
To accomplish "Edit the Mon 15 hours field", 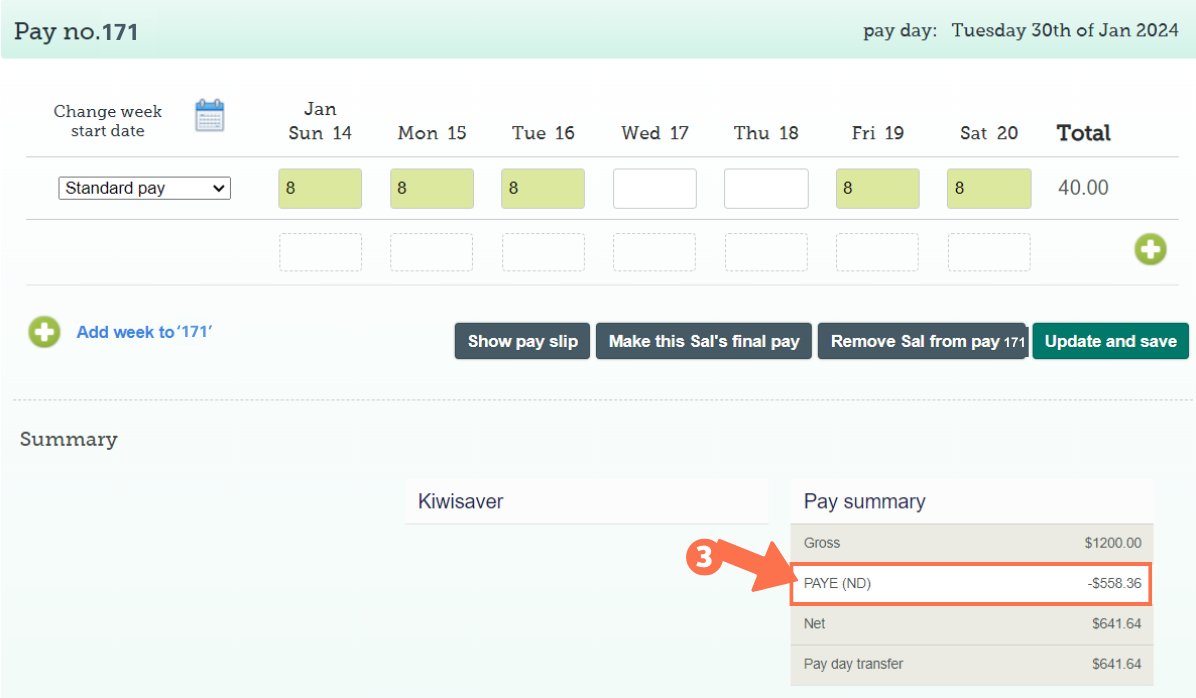I will coord(432,189).
